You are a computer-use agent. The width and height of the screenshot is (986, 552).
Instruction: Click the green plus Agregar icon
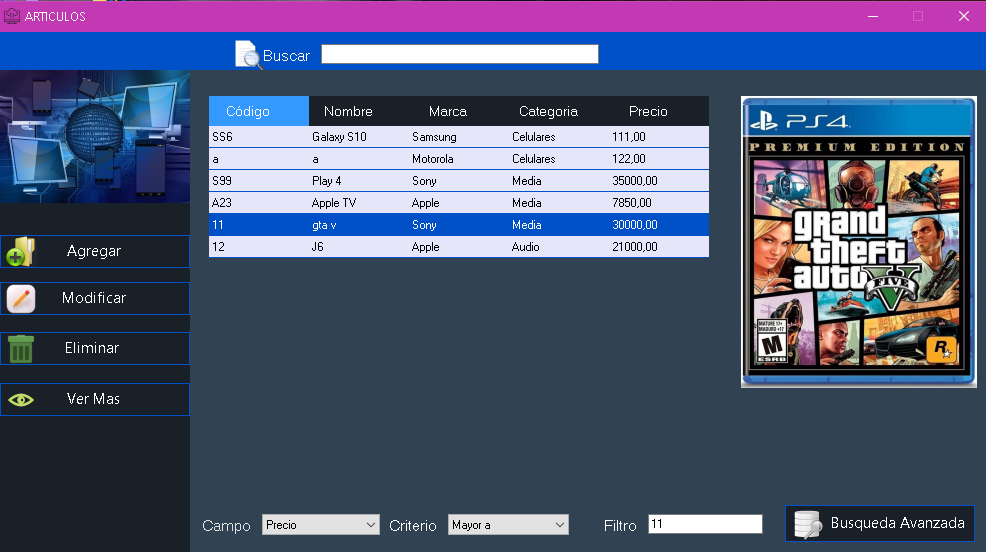(x=20, y=252)
